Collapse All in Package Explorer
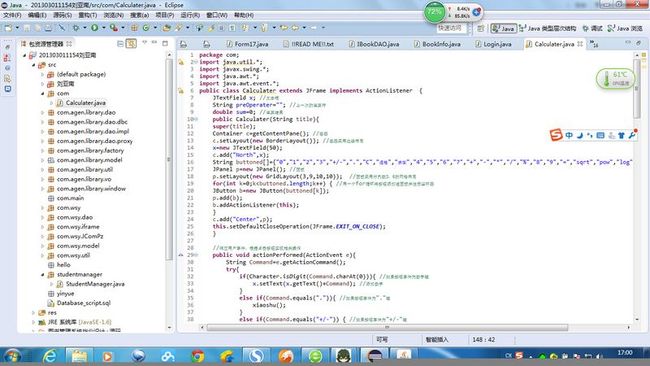 (x=120, y=43)
